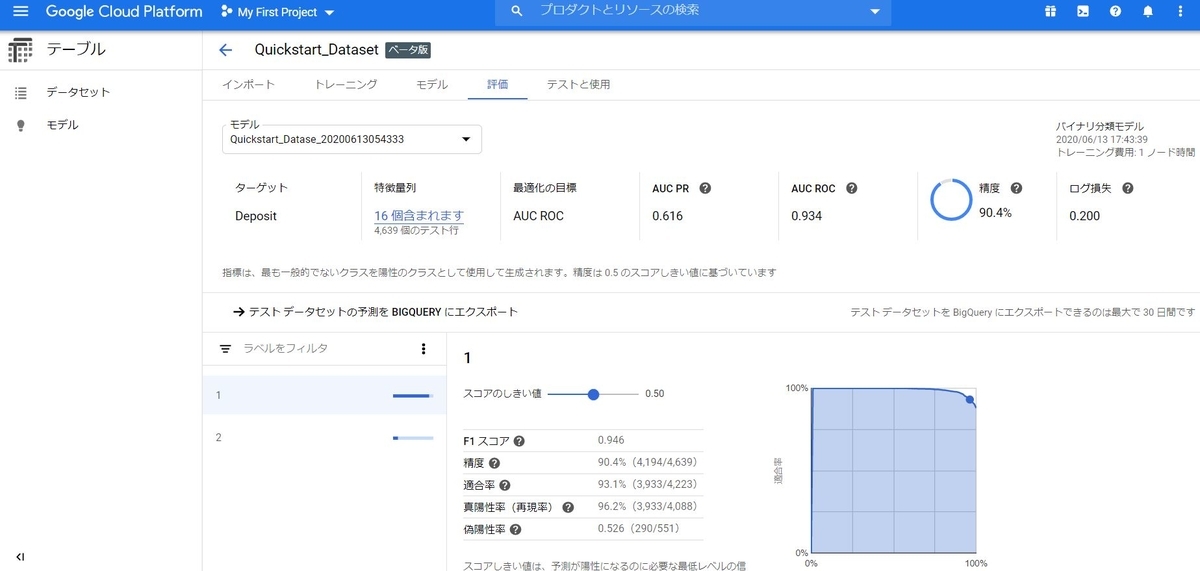Click the 16 個含まれます feature columns link

(x=419, y=215)
